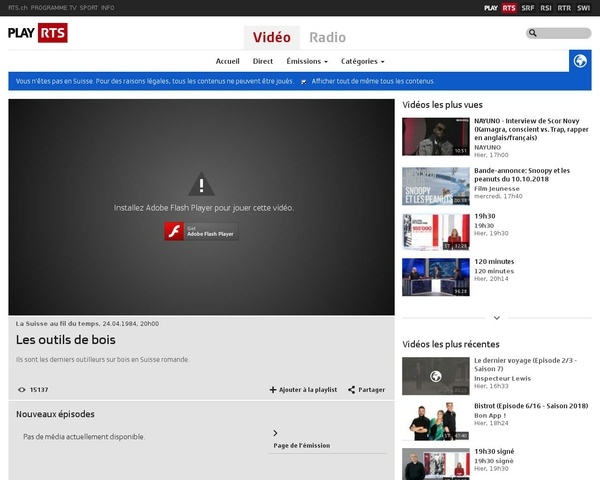Select the Vidéo tab
This screenshot has width=600, height=480.
[271, 38]
